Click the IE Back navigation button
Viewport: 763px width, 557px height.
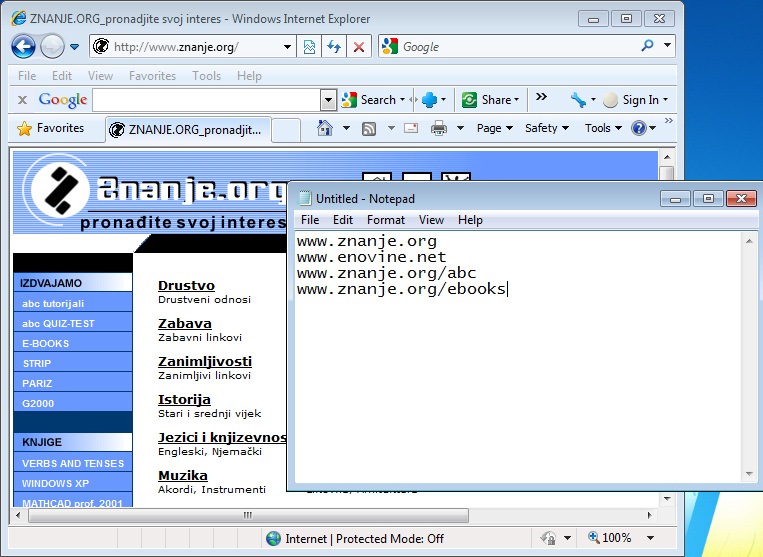tap(23, 46)
